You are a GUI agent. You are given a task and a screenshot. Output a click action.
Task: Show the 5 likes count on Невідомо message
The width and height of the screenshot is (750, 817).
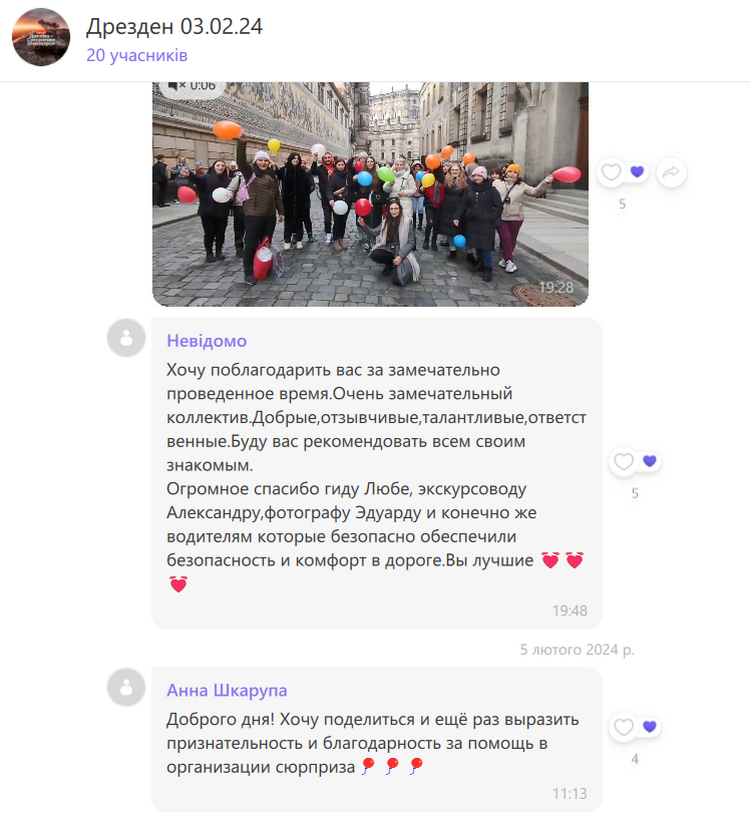point(635,493)
